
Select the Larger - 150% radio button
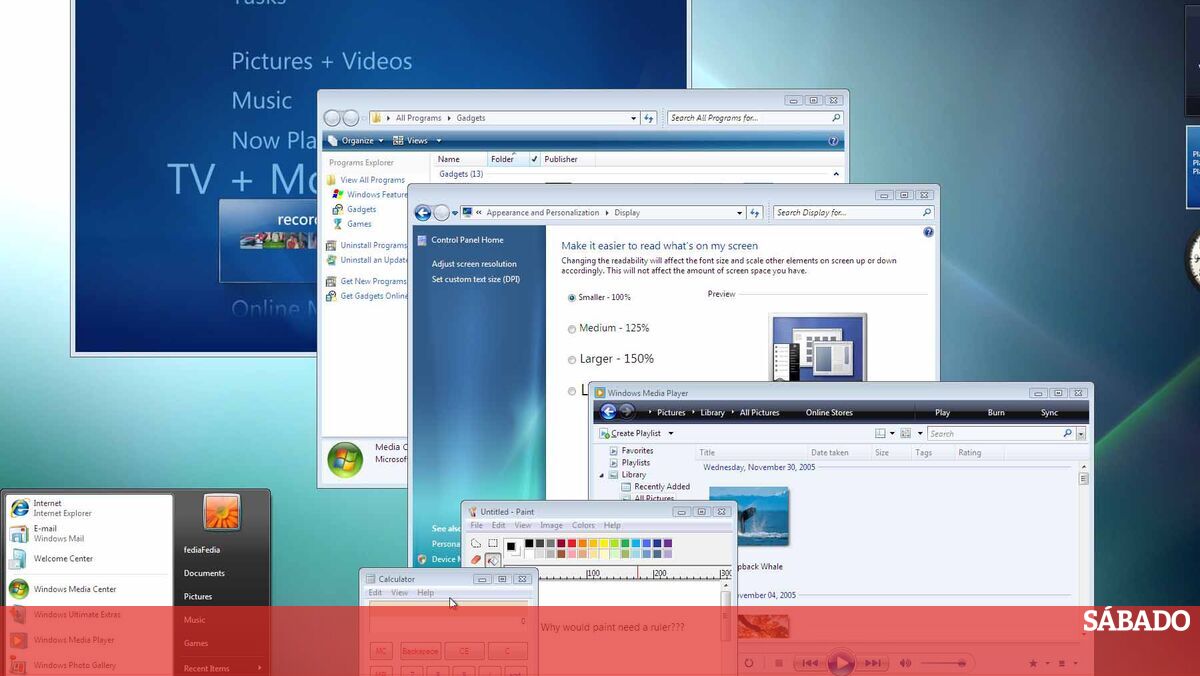tap(572, 360)
